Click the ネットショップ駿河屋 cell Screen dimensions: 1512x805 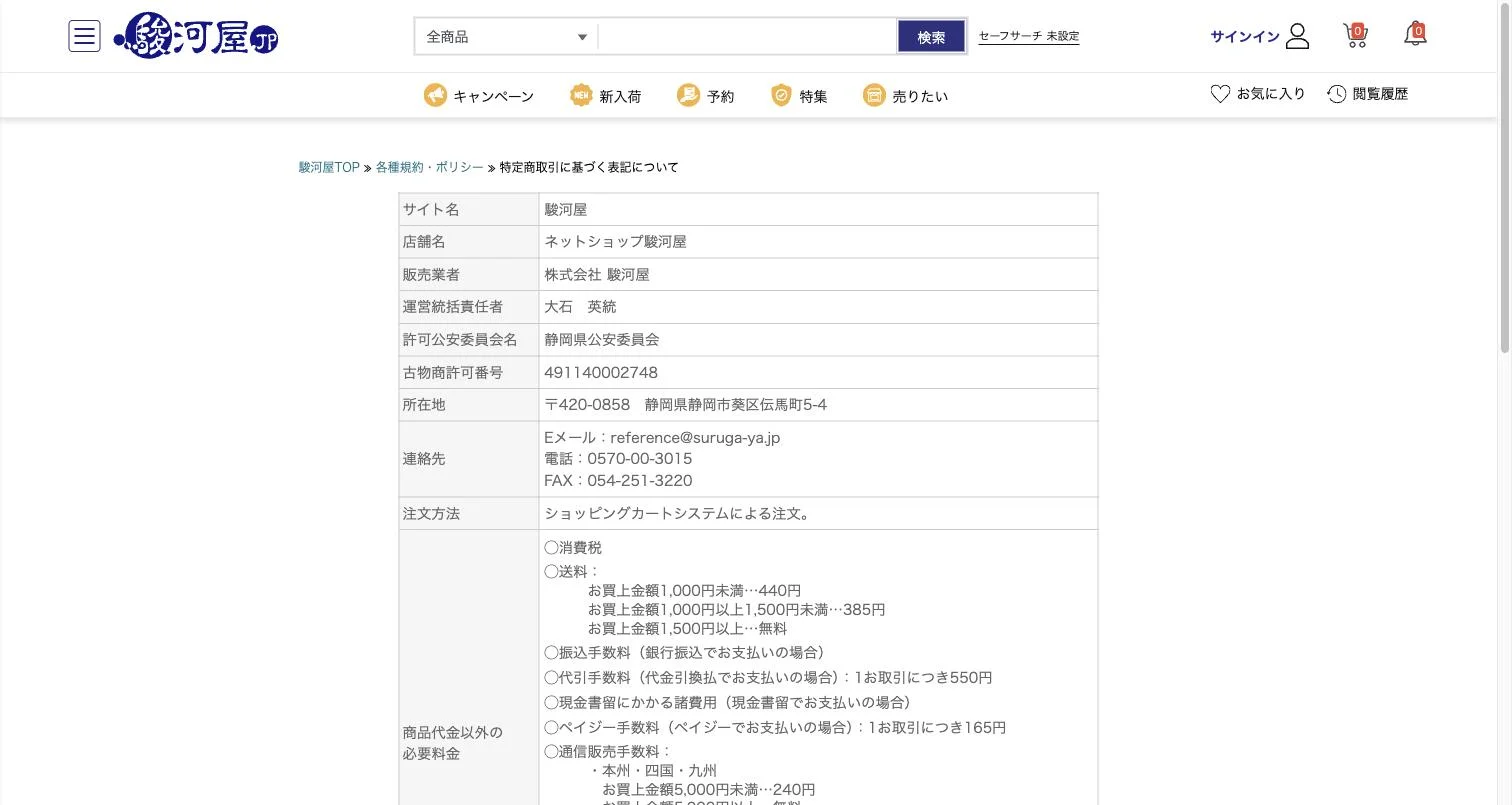818,242
